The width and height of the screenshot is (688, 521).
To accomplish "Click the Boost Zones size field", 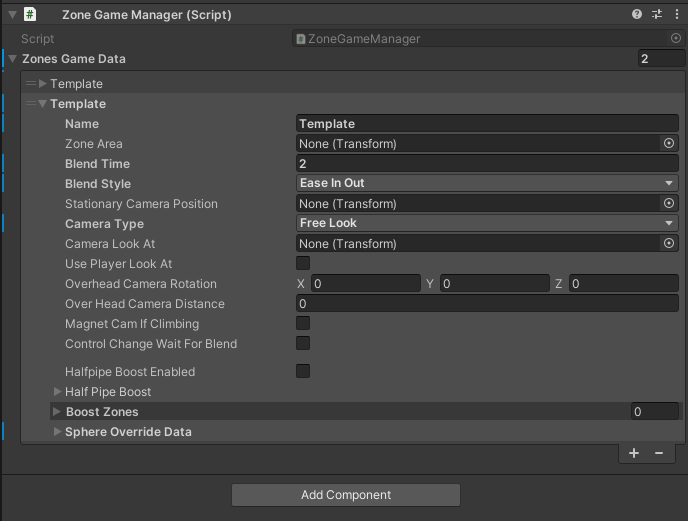I will click(655, 411).
